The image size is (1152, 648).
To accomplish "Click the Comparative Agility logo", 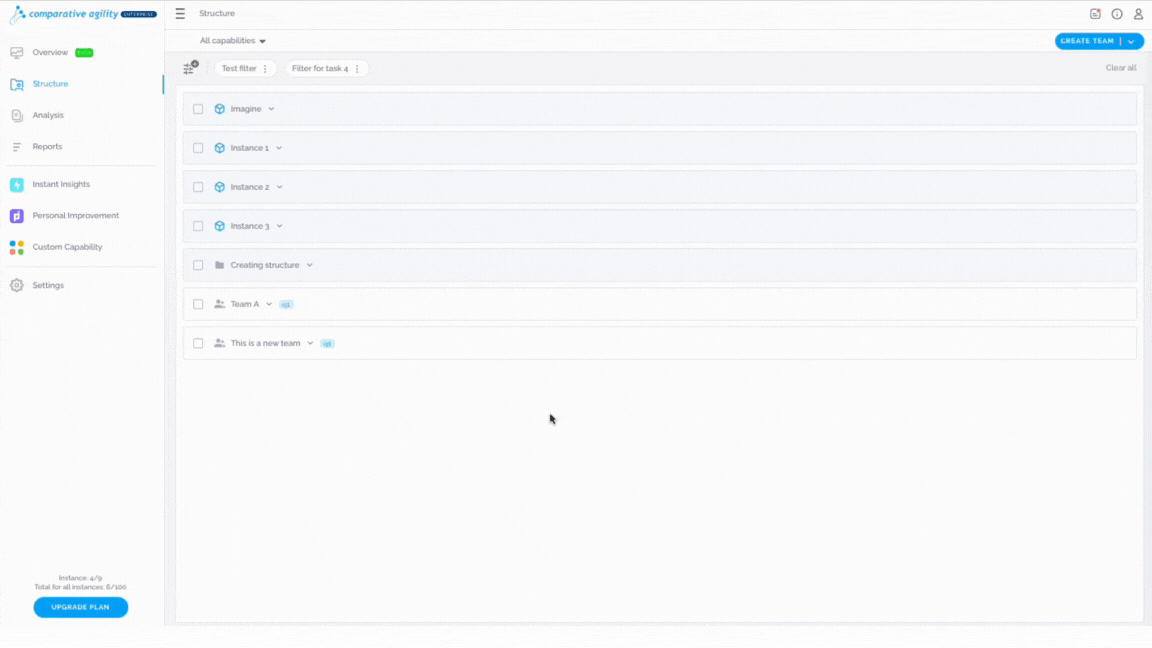I will 83,14.
